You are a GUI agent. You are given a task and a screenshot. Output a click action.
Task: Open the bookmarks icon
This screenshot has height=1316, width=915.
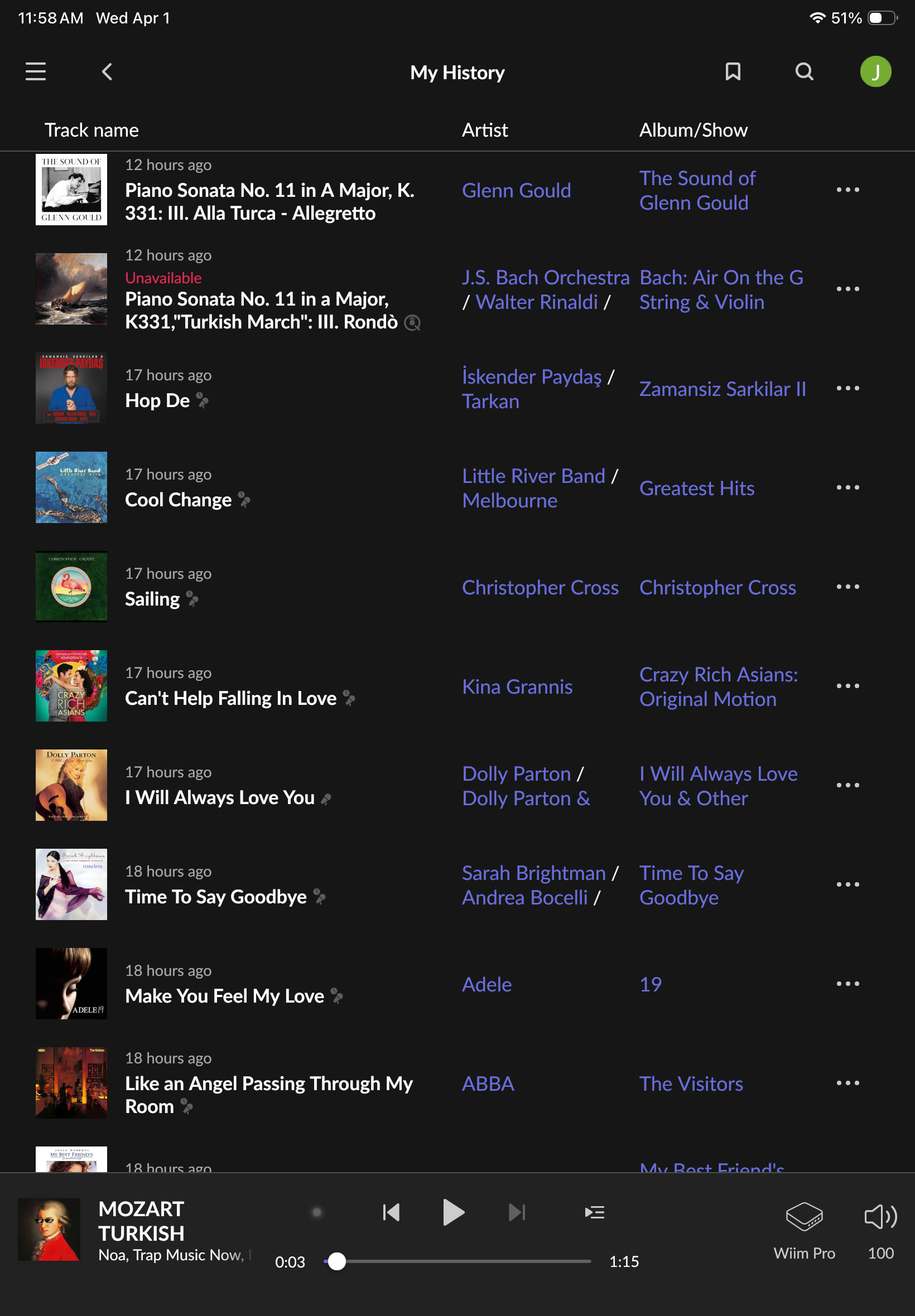tap(733, 71)
